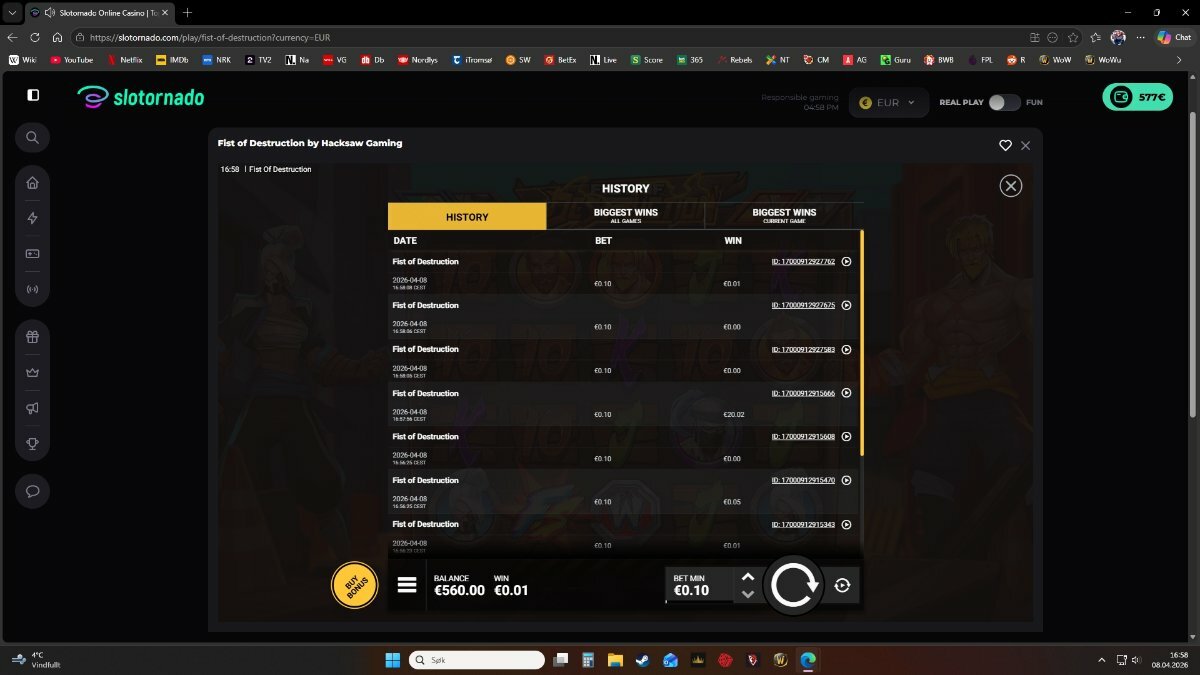The image size is (1200, 675).
Task: Open the trophy tournaments sidebar icon
Action: pyautogui.click(x=32, y=443)
